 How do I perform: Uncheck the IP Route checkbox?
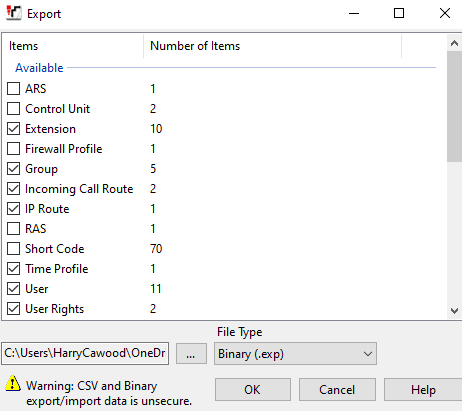(13, 209)
